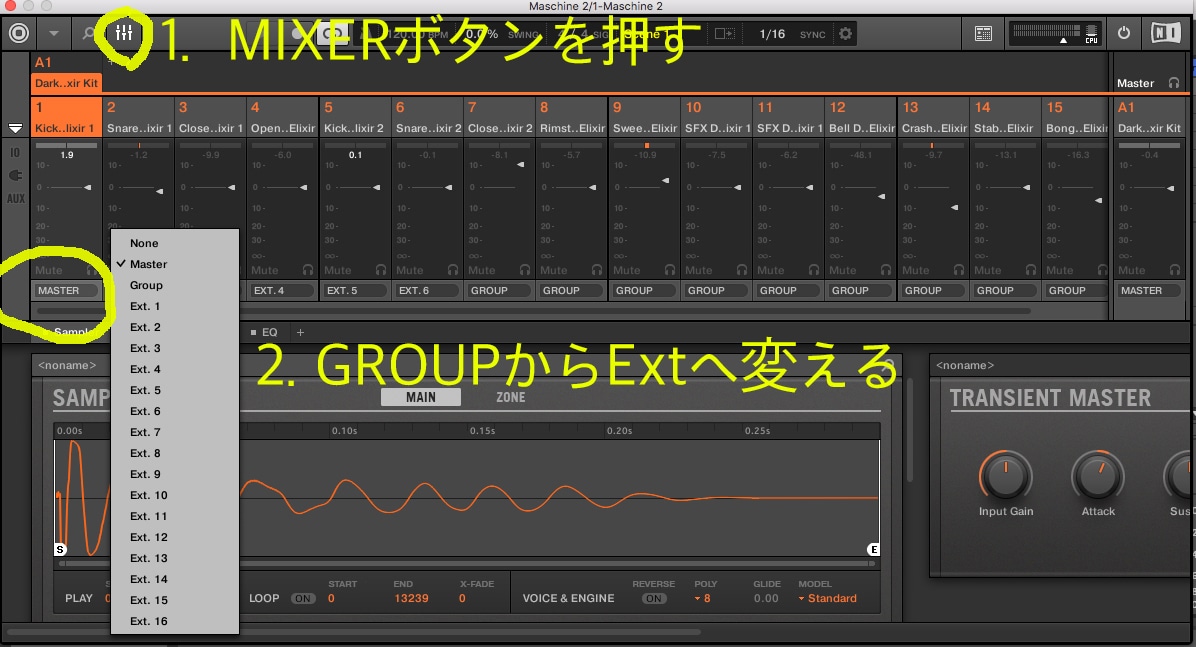Open EXT. 4 output dropdown

click(x=281, y=291)
